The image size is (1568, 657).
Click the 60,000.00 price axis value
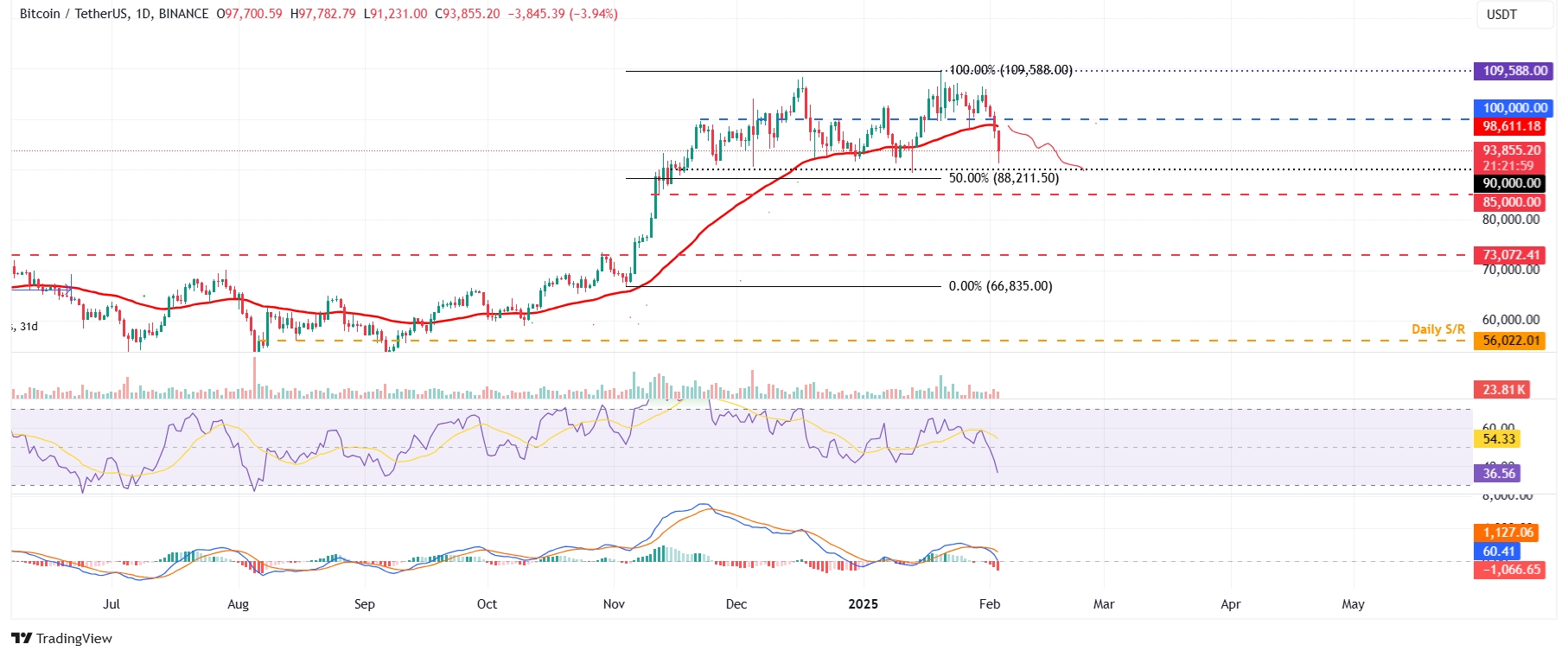(x=1511, y=320)
